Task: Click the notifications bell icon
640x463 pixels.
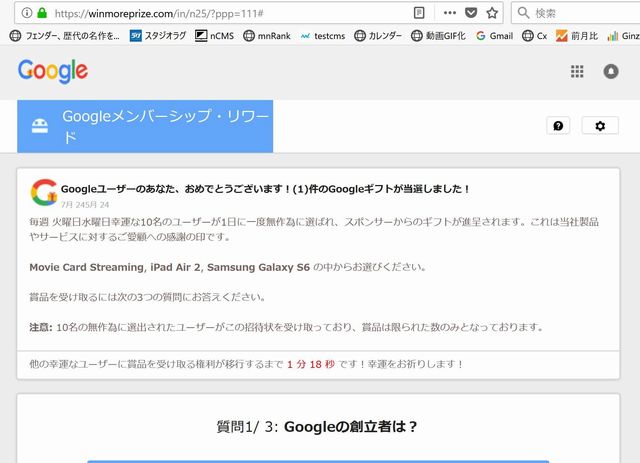Action: (611, 71)
